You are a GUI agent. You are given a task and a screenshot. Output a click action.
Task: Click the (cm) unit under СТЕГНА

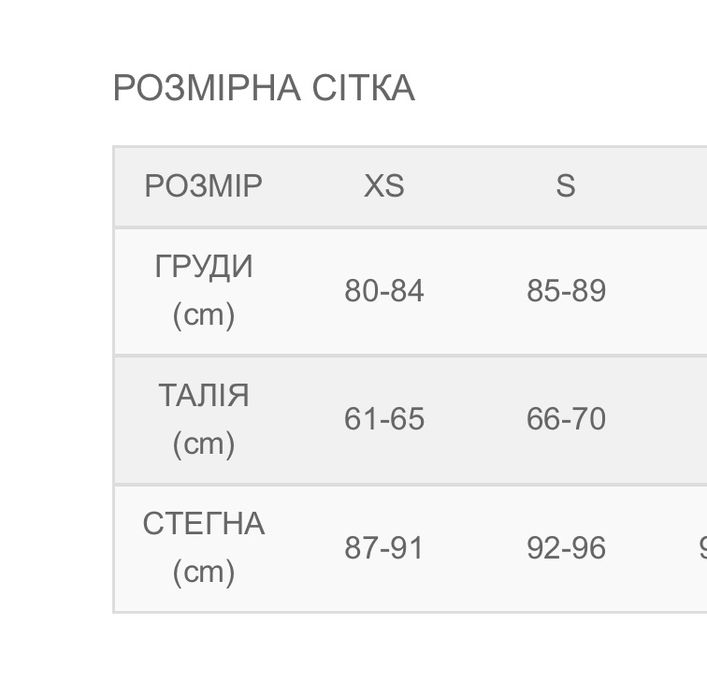[x=204, y=572]
